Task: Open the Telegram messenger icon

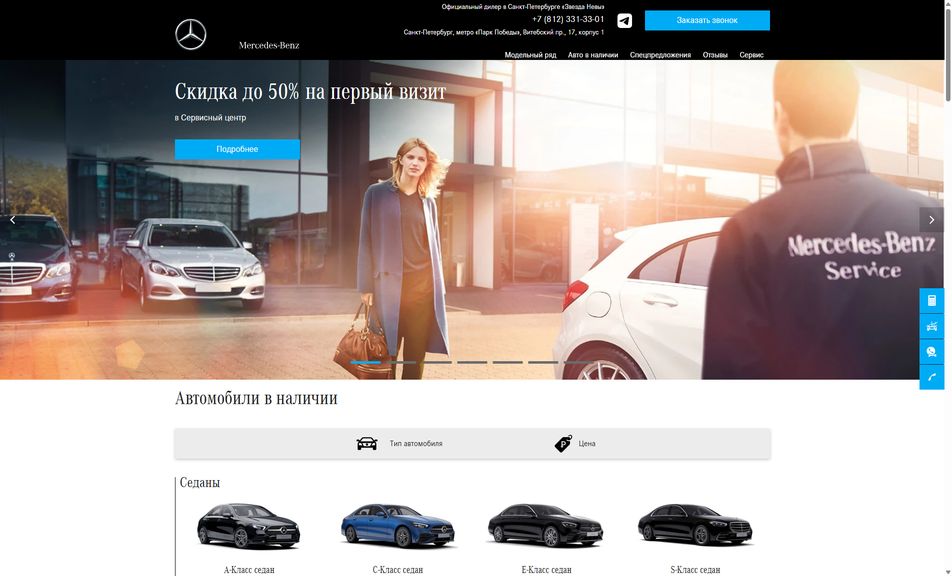Action: 624,21
